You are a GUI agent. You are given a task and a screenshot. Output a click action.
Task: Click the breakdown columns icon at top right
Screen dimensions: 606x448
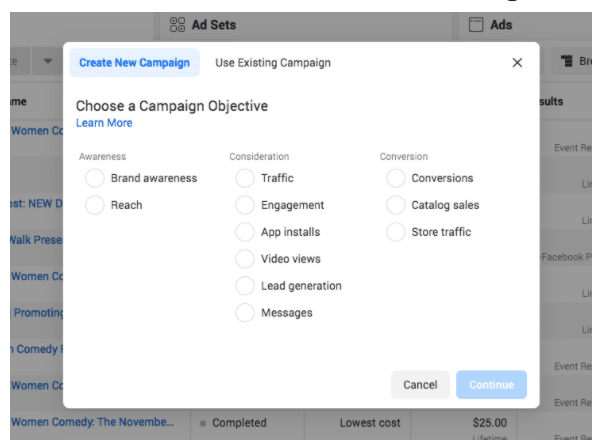pyautogui.click(x=568, y=63)
